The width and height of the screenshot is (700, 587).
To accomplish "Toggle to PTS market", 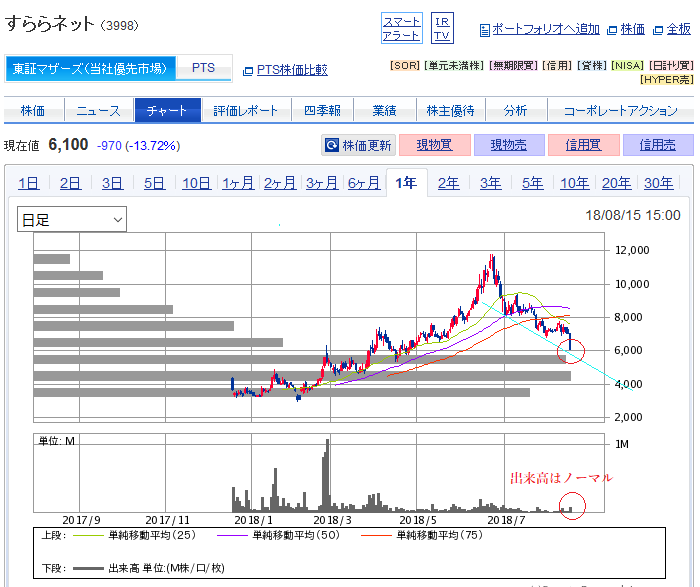I will pos(203,68).
